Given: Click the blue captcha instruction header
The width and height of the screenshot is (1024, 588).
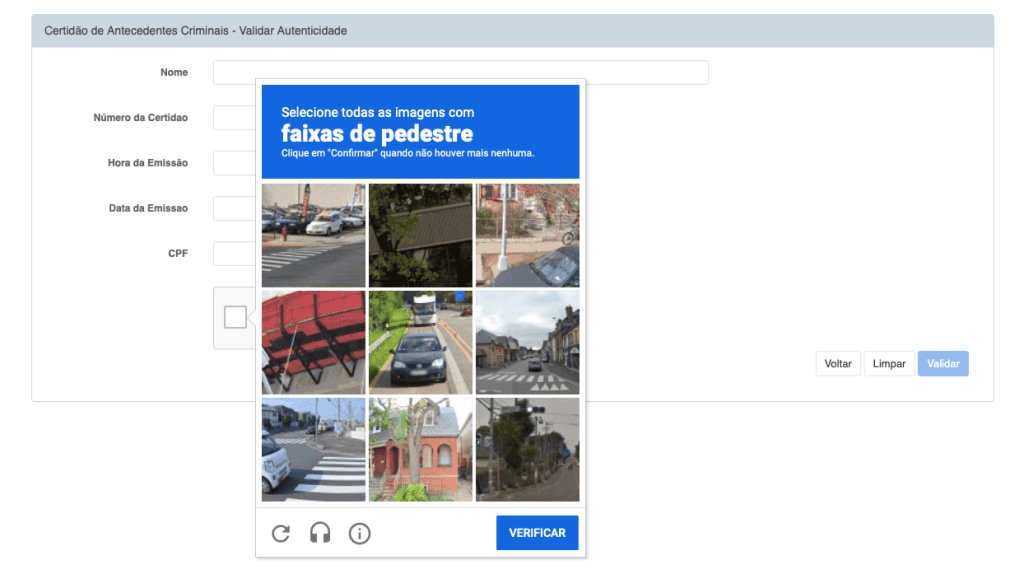Looking at the screenshot, I should (x=420, y=131).
